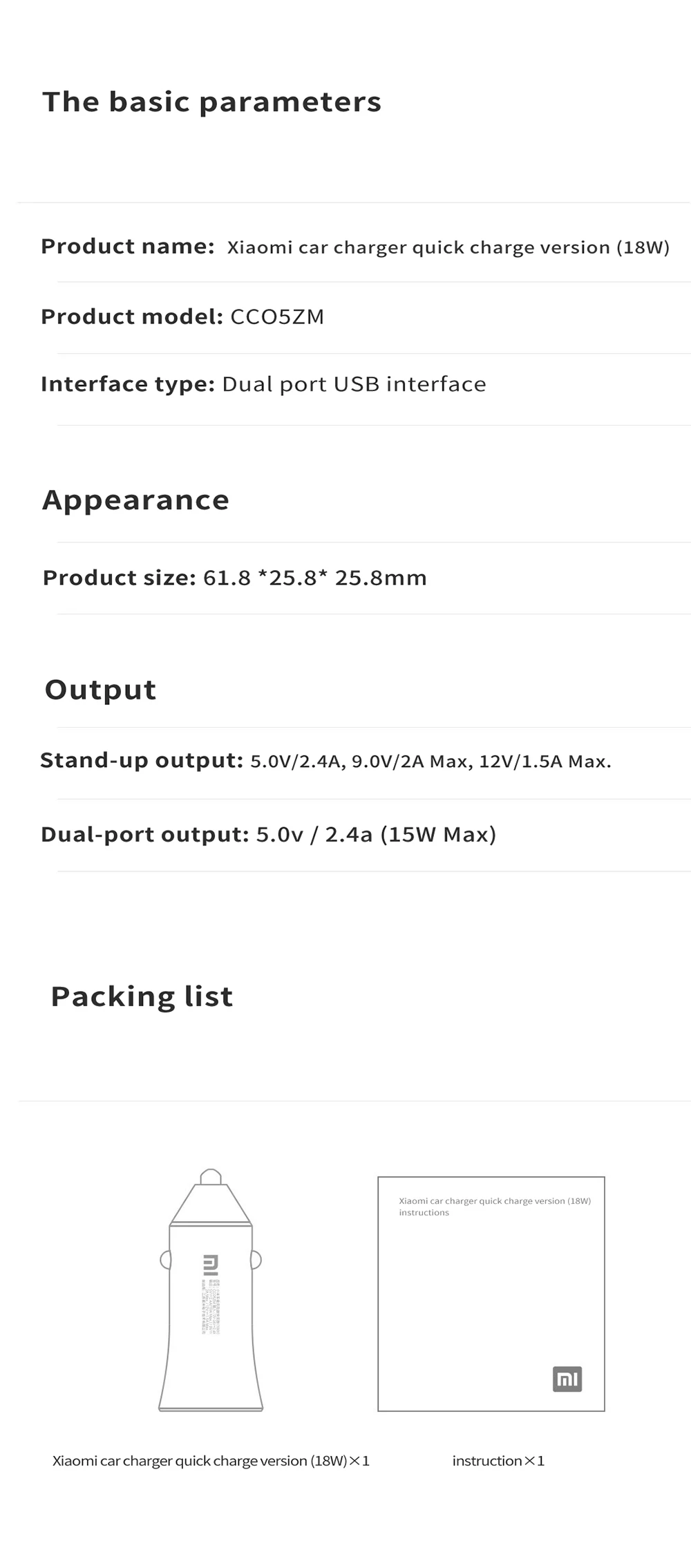Screen dimensions: 691x1568
Task: Click the Product size dimensions text
Action: [x=315, y=578]
